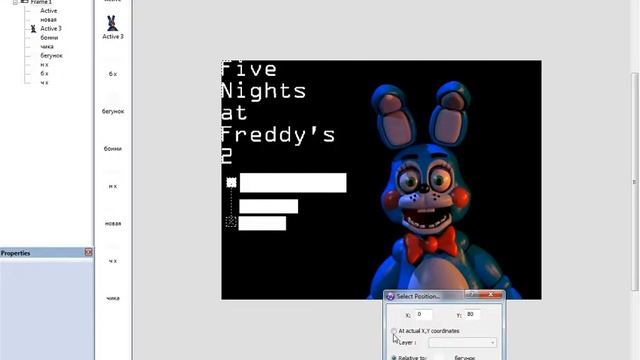Select 'бонни' in the frame tree

(x=49, y=38)
